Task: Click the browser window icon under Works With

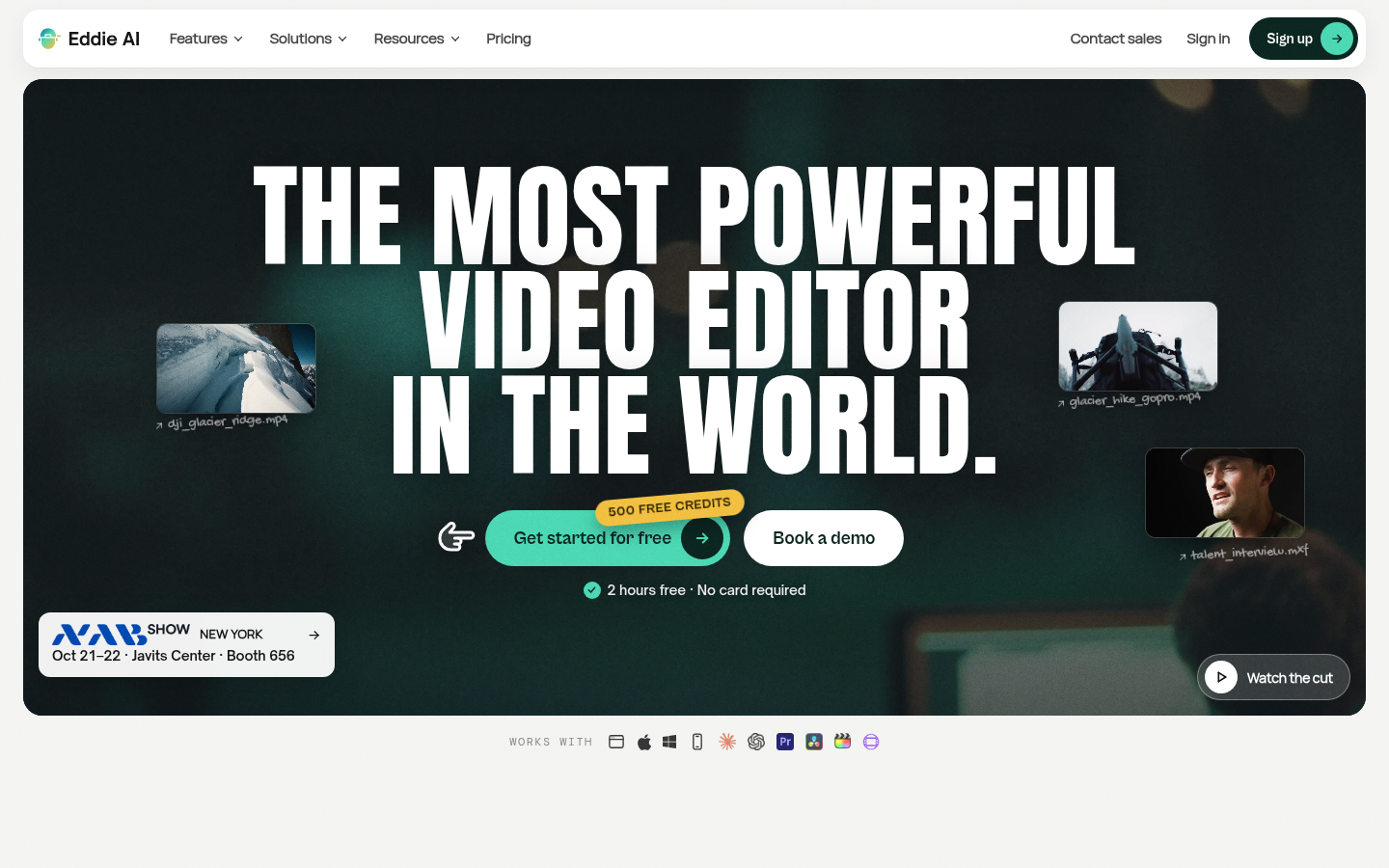Action: tap(616, 742)
